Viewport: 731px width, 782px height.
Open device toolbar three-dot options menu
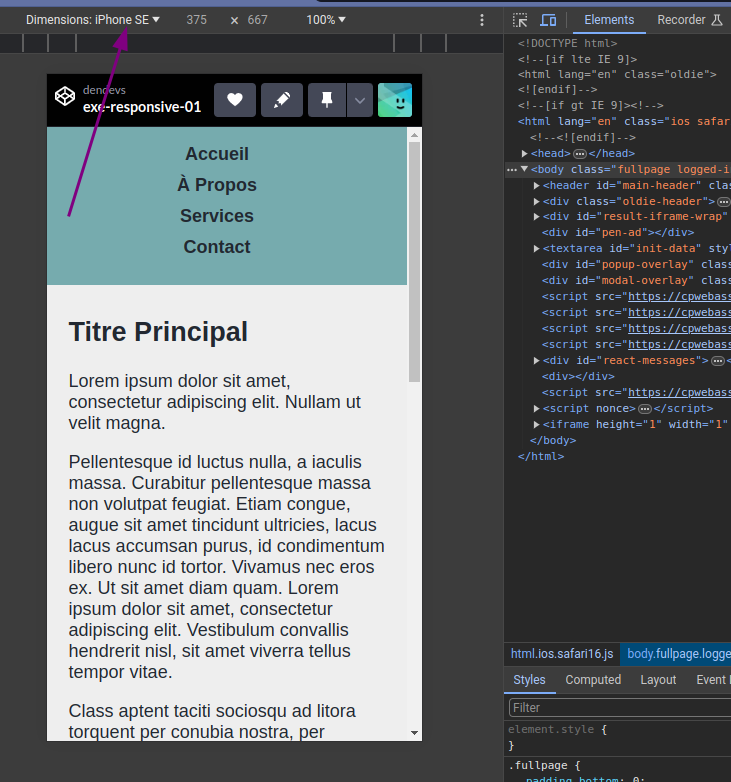click(482, 20)
